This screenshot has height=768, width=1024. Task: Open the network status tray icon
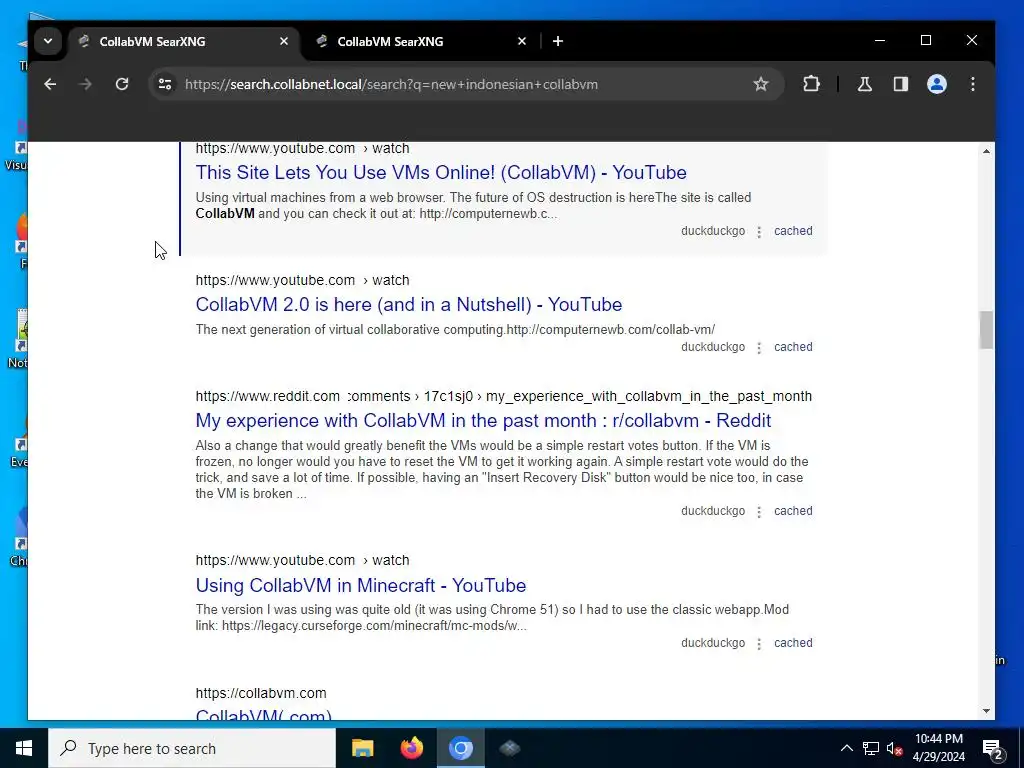coord(871,748)
